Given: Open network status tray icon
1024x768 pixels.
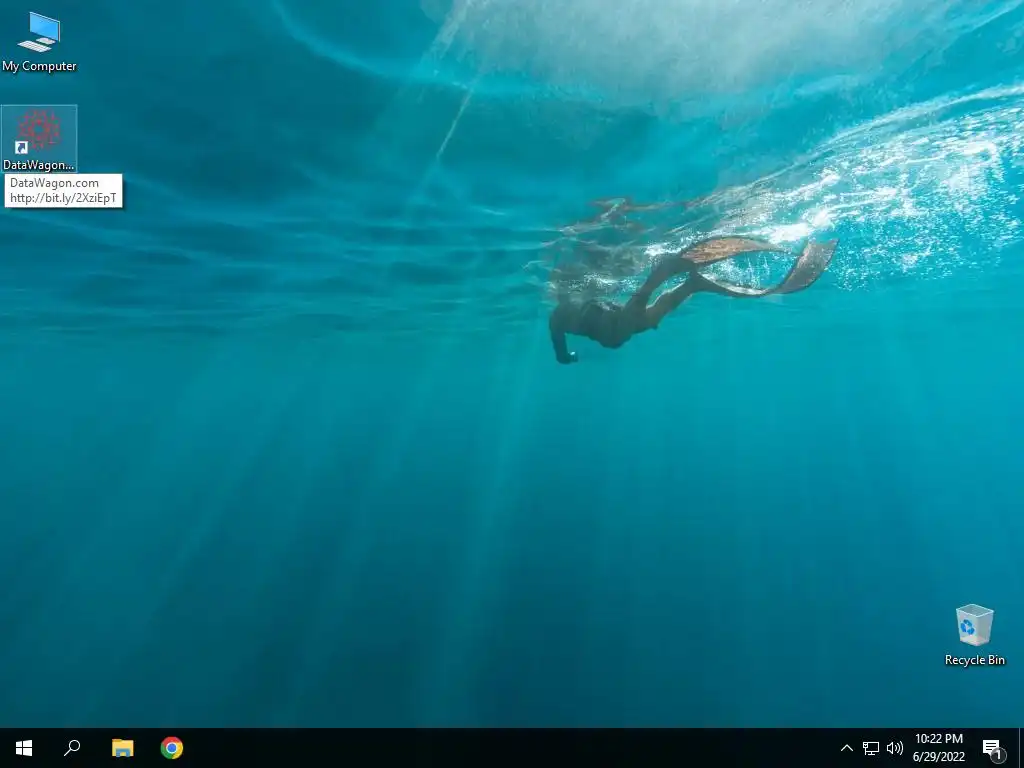Looking at the screenshot, I should pos(871,748).
